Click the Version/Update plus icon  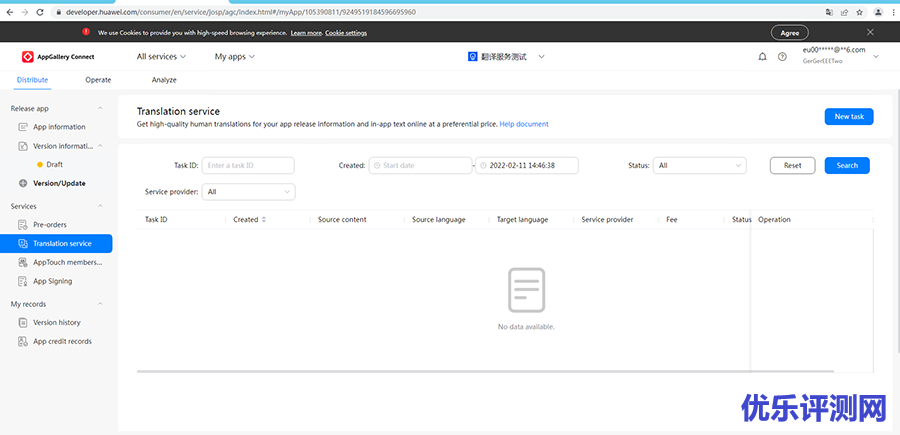point(24,183)
